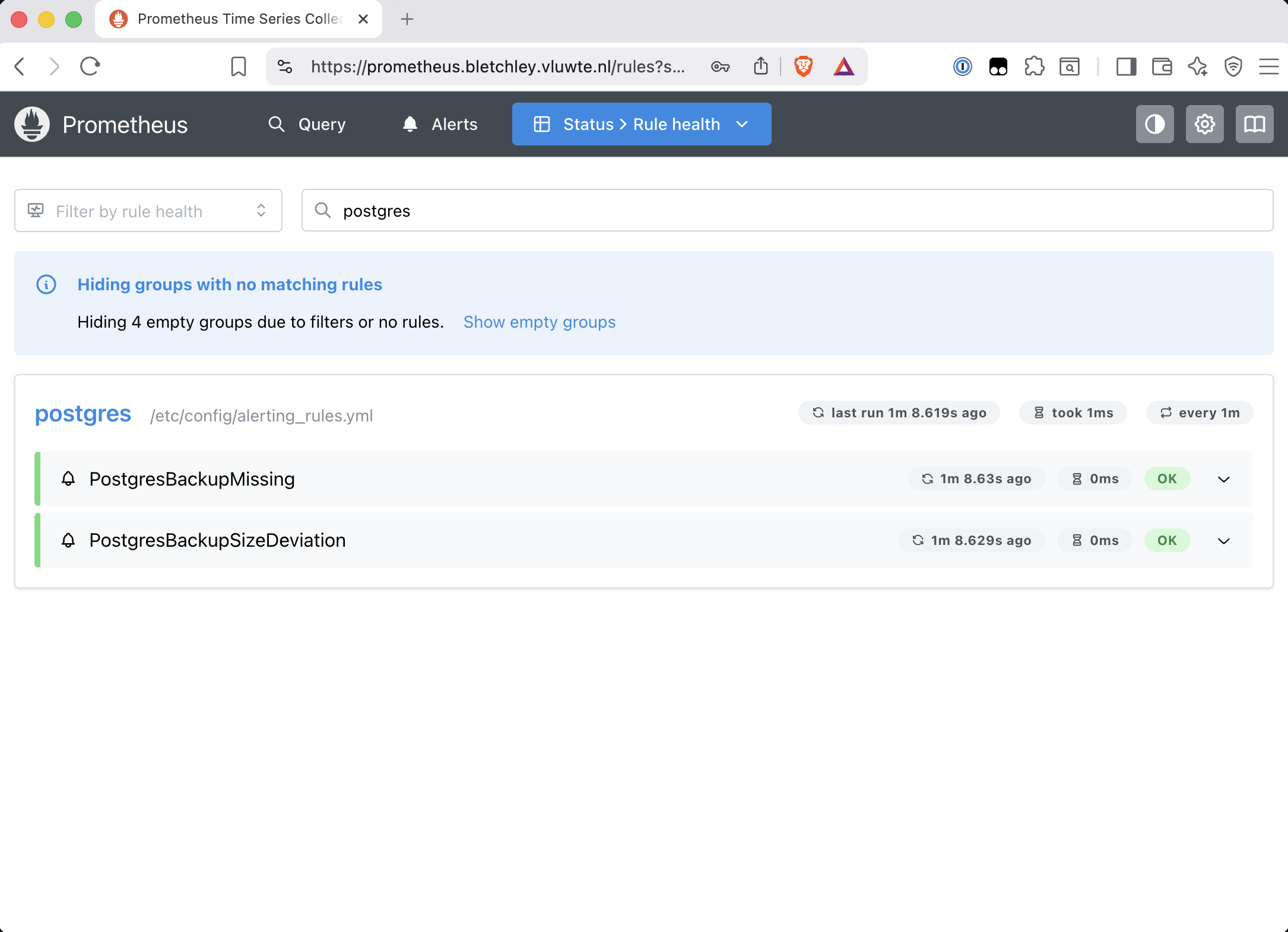Open the extensions puzzle menu
Screen dimensions: 1288x932
[x=1033, y=66]
